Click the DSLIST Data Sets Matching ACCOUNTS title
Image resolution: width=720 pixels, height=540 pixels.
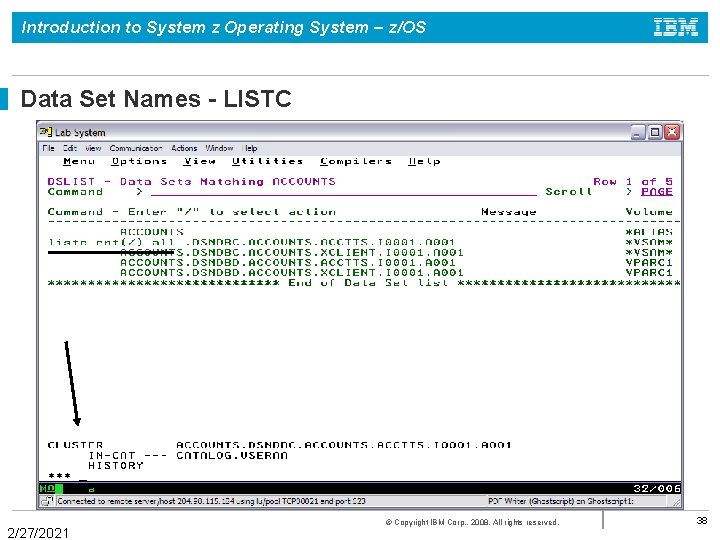pos(191,181)
